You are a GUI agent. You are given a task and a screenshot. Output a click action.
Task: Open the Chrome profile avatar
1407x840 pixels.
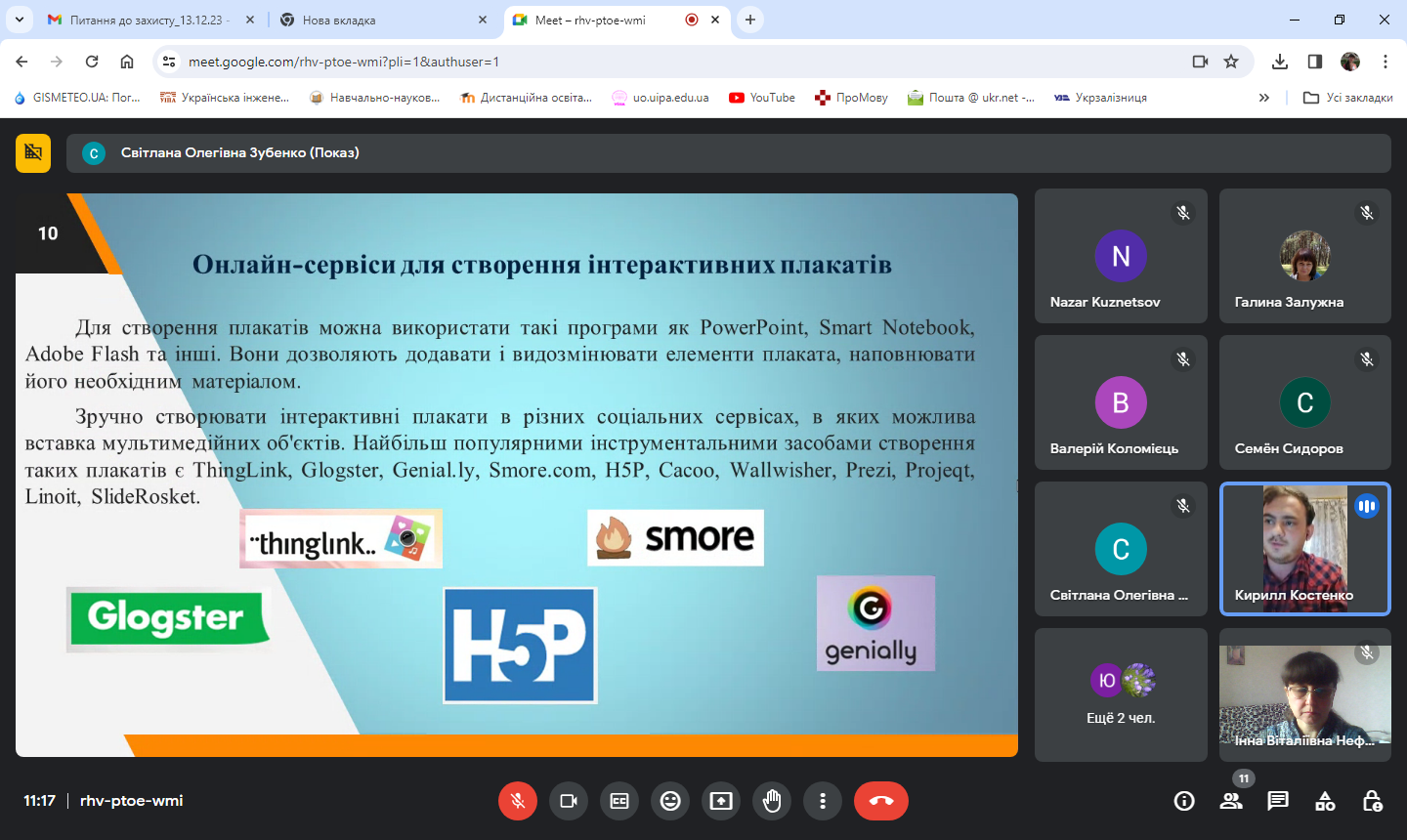point(1350,62)
